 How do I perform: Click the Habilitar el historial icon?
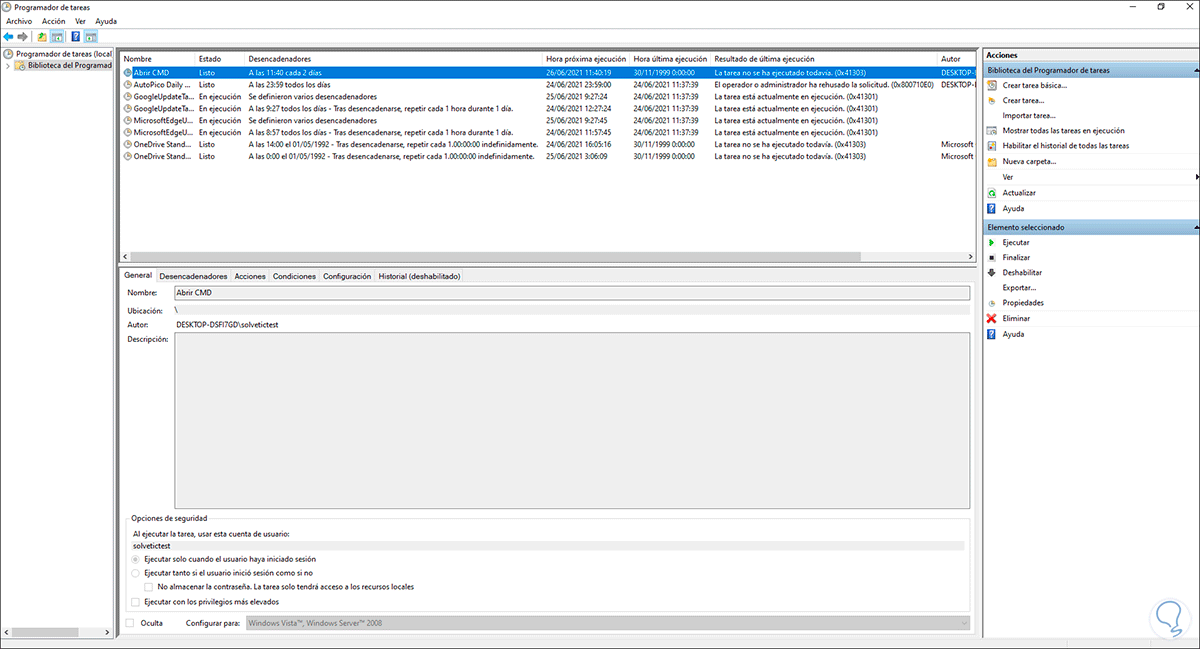(992, 146)
